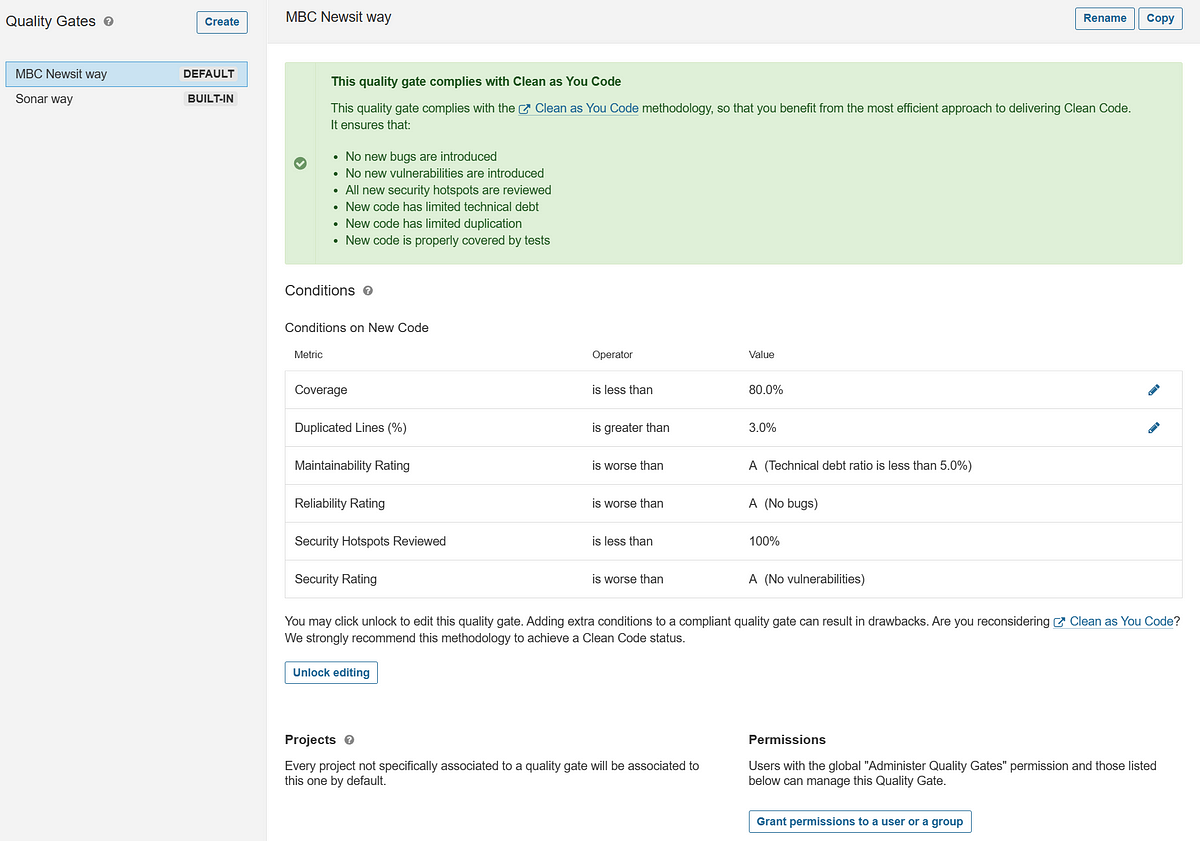Click external-link icon after 'Are you reconsidering'
The height and width of the screenshot is (841, 1200).
(x=1059, y=622)
